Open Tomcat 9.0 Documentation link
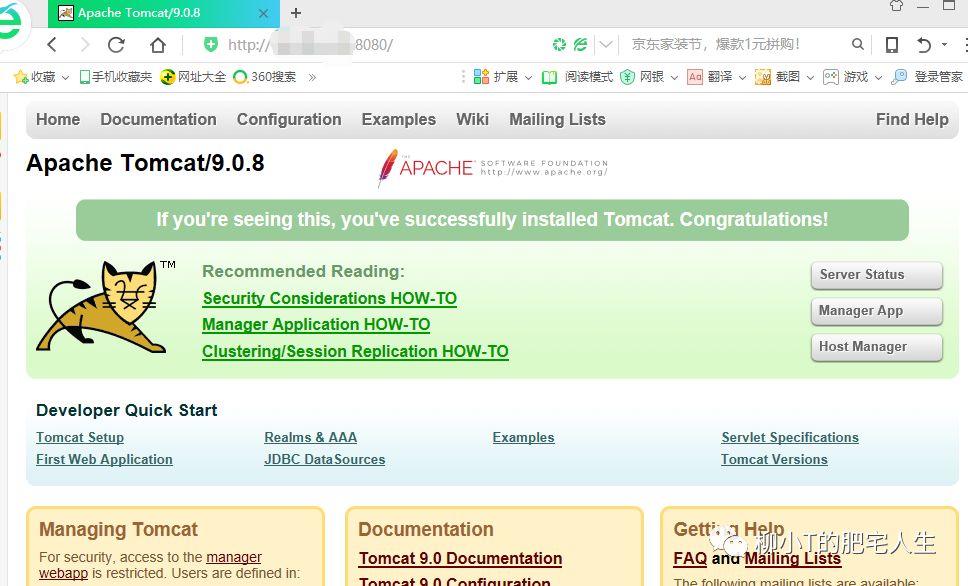The height and width of the screenshot is (586, 968). 461,558
